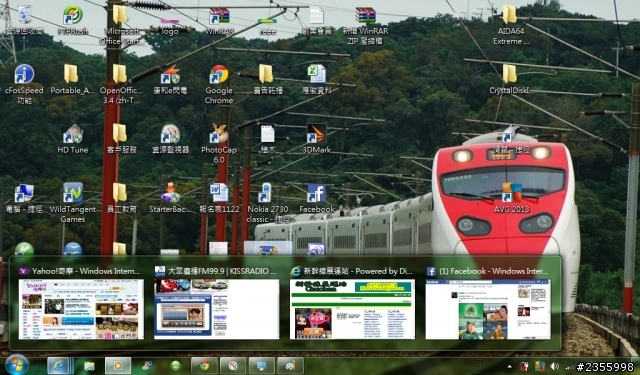Open the Recycle Bin desktop icon
Image resolution: width=640 pixels, height=375 pixels.
point(24,15)
